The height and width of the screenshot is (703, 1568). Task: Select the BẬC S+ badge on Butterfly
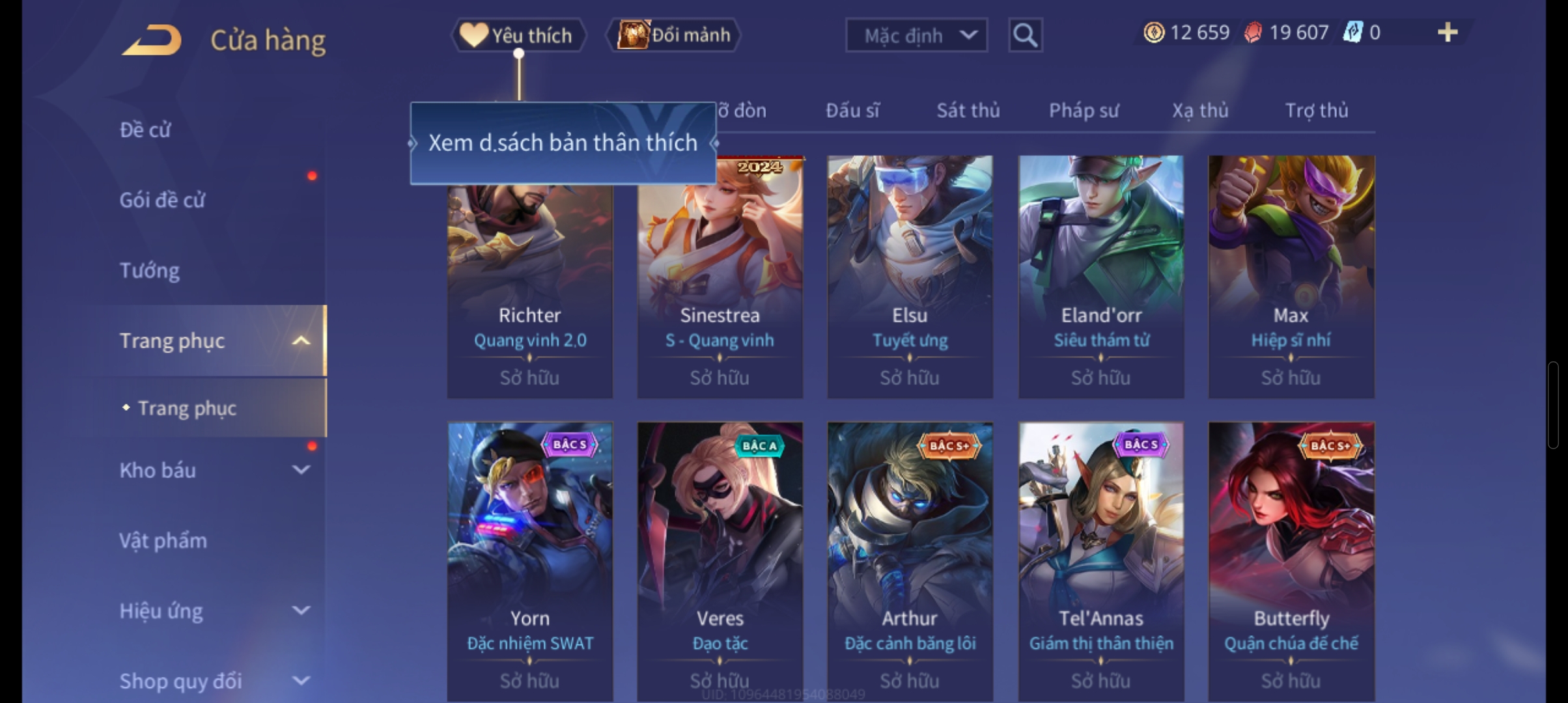pyautogui.click(x=1329, y=446)
